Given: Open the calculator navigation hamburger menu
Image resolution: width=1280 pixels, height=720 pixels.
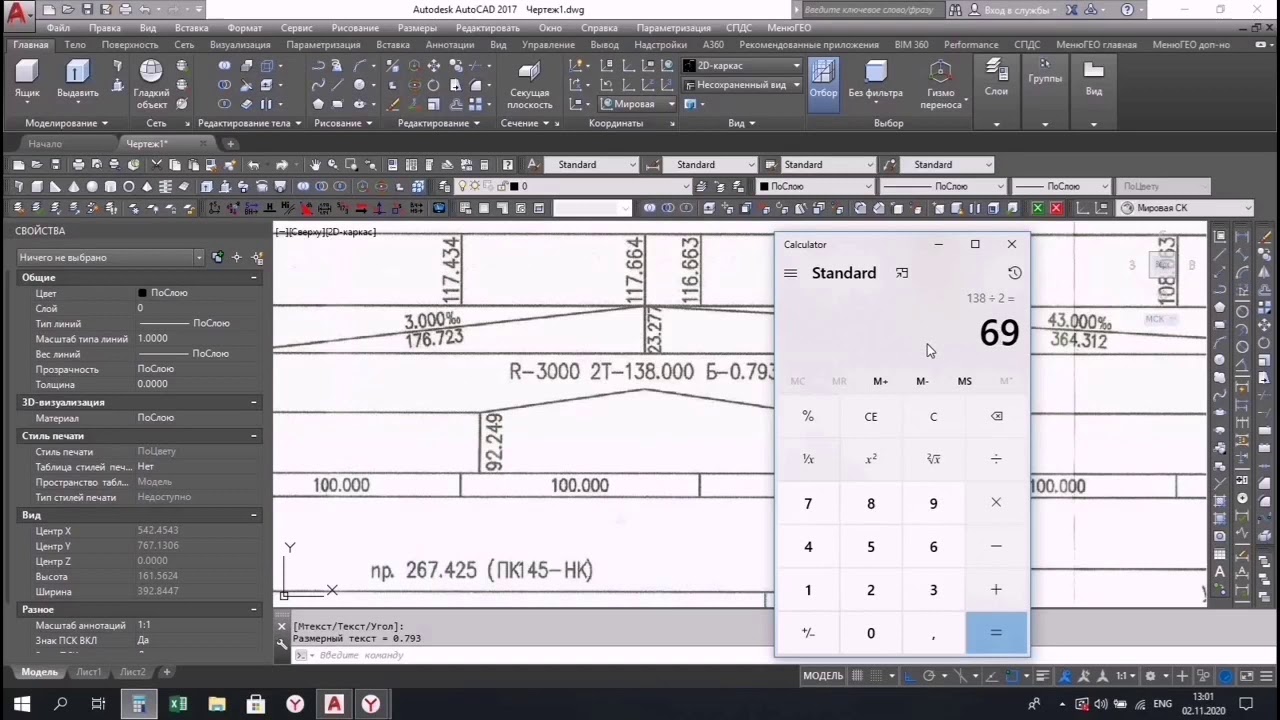Looking at the screenshot, I should tap(791, 273).
